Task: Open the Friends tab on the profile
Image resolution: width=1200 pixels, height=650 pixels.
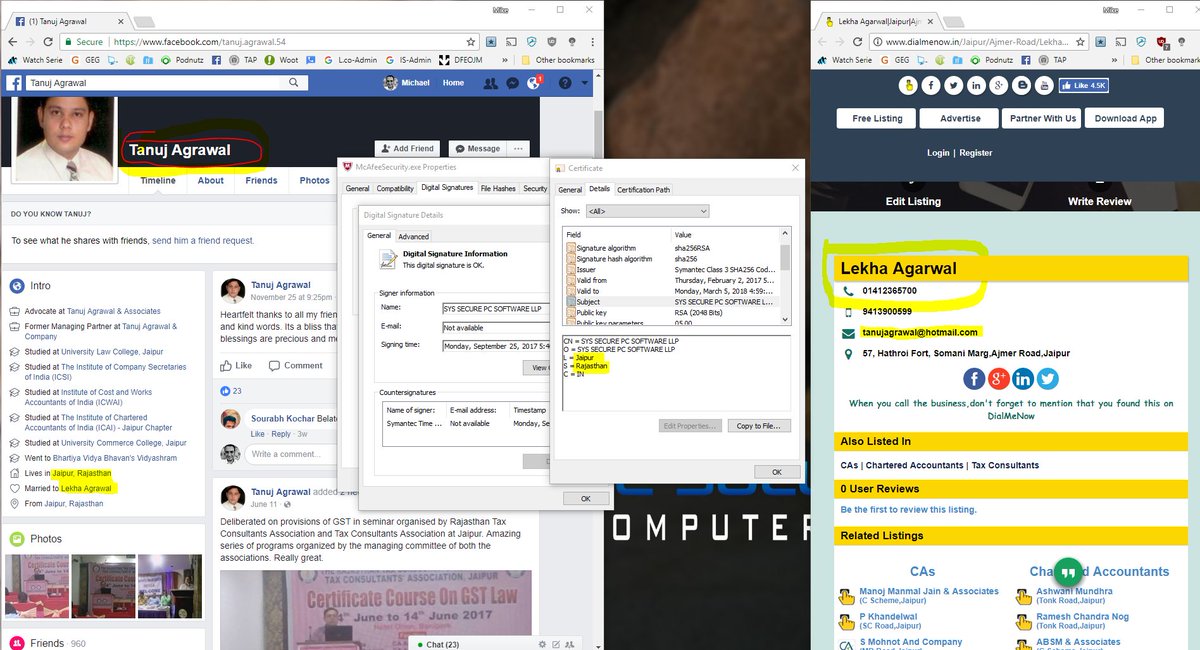Action: click(x=262, y=181)
